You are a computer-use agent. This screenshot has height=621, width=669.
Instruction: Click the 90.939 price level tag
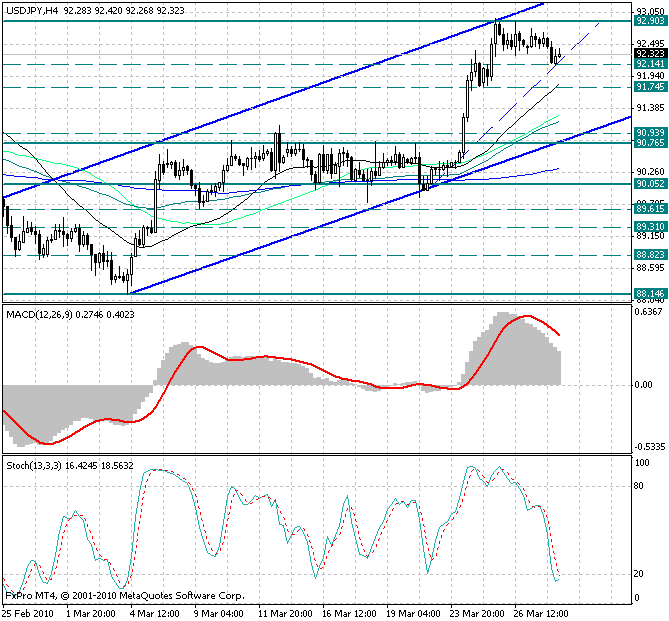tap(650, 132)
